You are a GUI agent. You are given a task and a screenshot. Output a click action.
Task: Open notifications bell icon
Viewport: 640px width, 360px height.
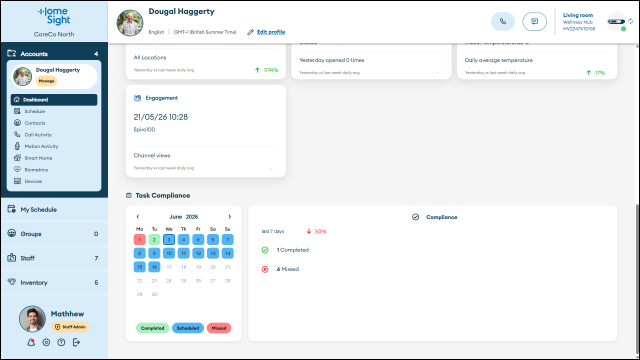pos(31,342)
